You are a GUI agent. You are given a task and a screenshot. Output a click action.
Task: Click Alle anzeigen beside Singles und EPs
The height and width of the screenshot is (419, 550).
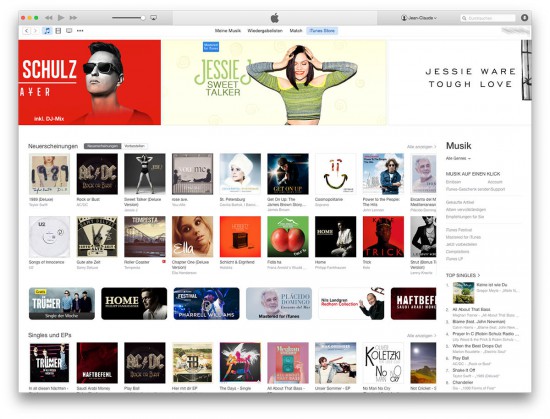point(421,336)
